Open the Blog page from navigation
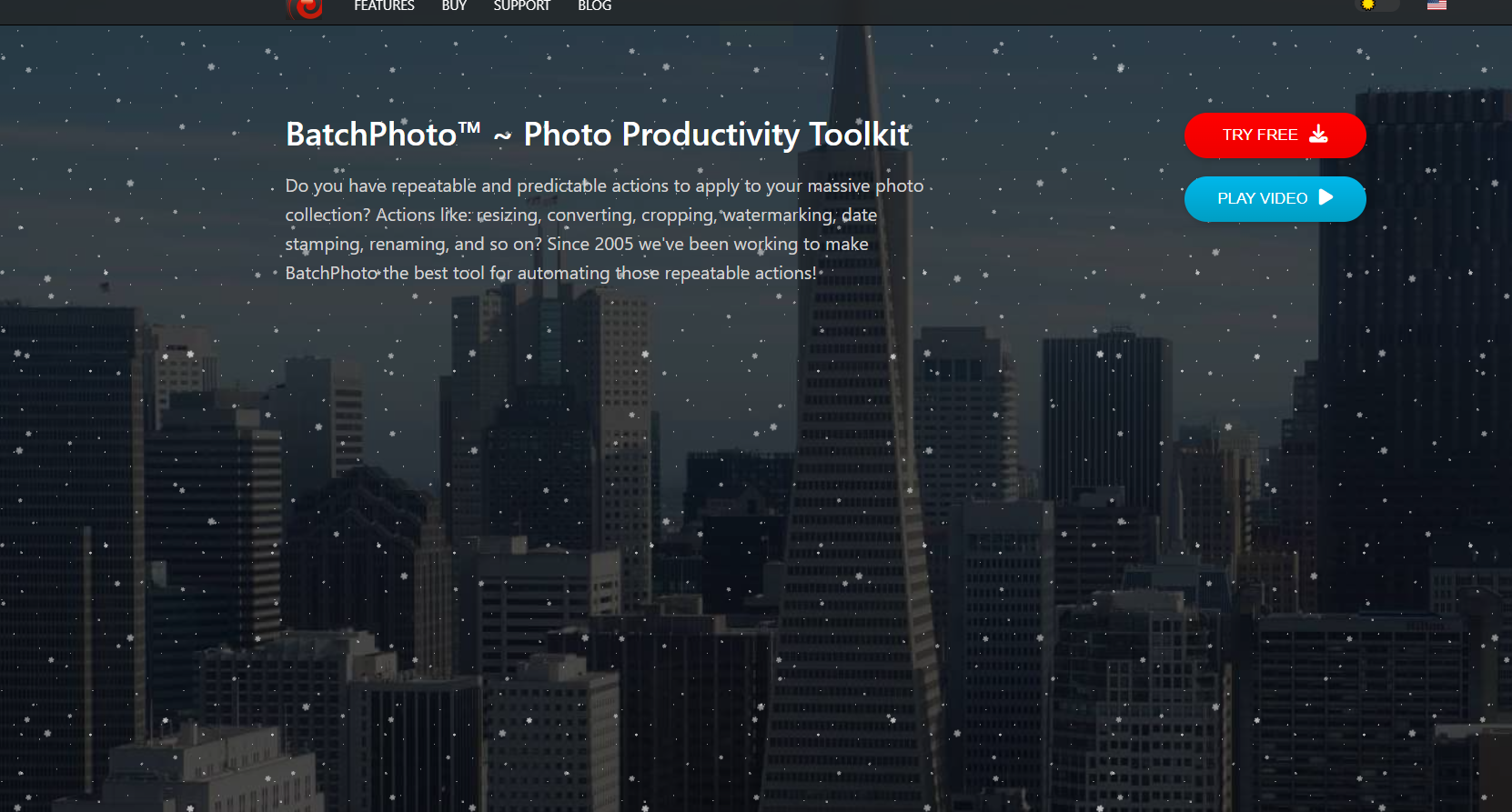 coord(594,5)
